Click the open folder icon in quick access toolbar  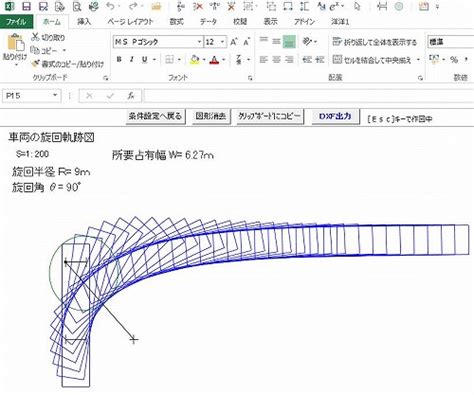click(156, 6)
